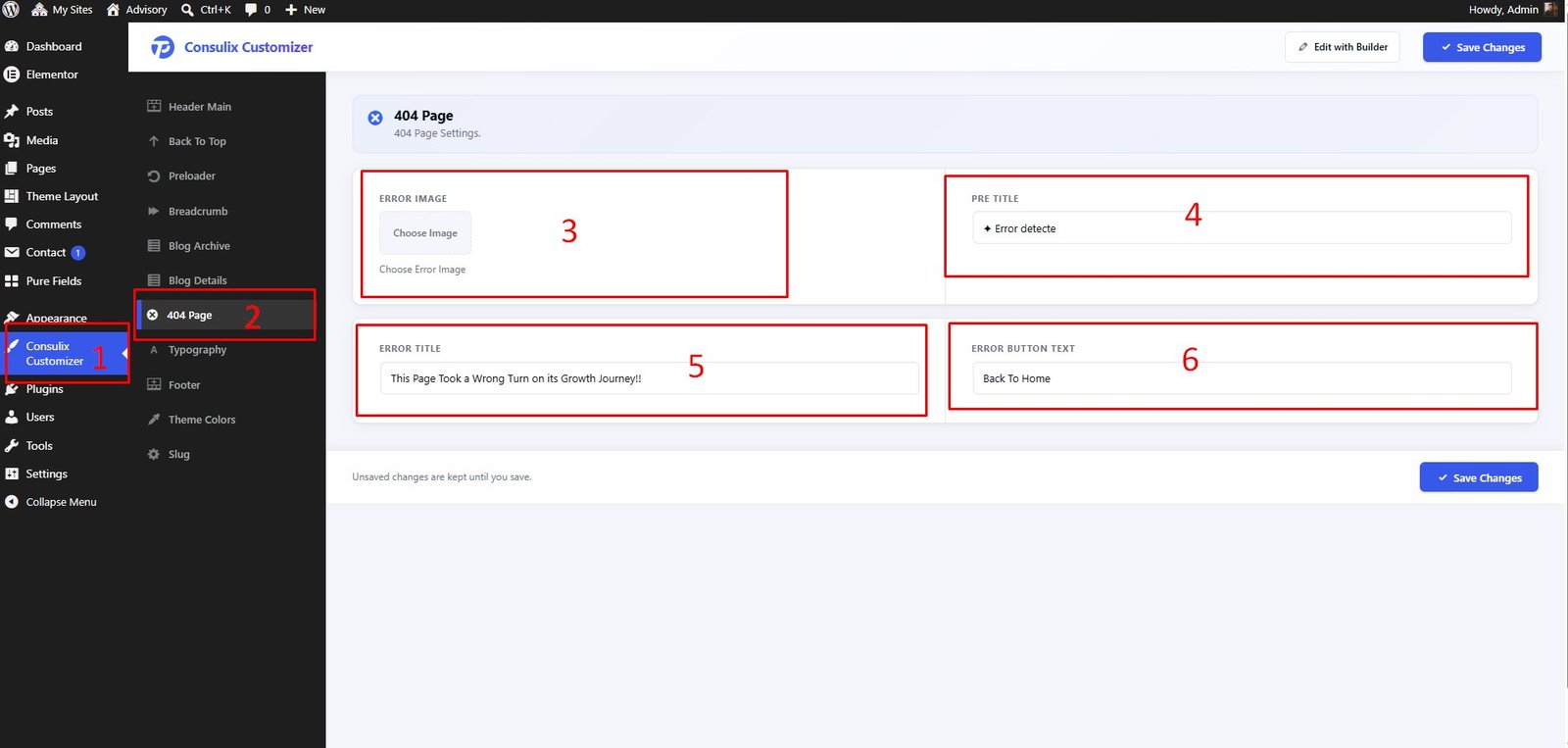Click the Contact envelope icon
The image size is (1568, 748).
[x=12, y=252]
